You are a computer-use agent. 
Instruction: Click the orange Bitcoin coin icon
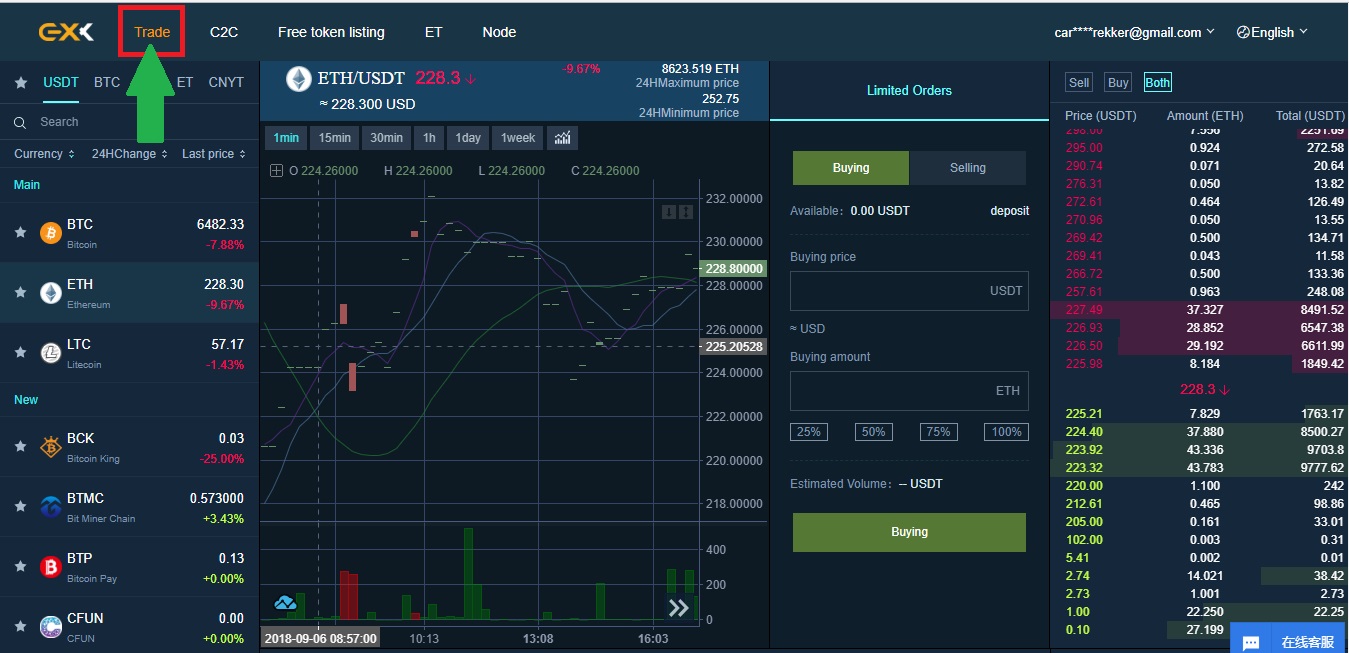(50, 233)
